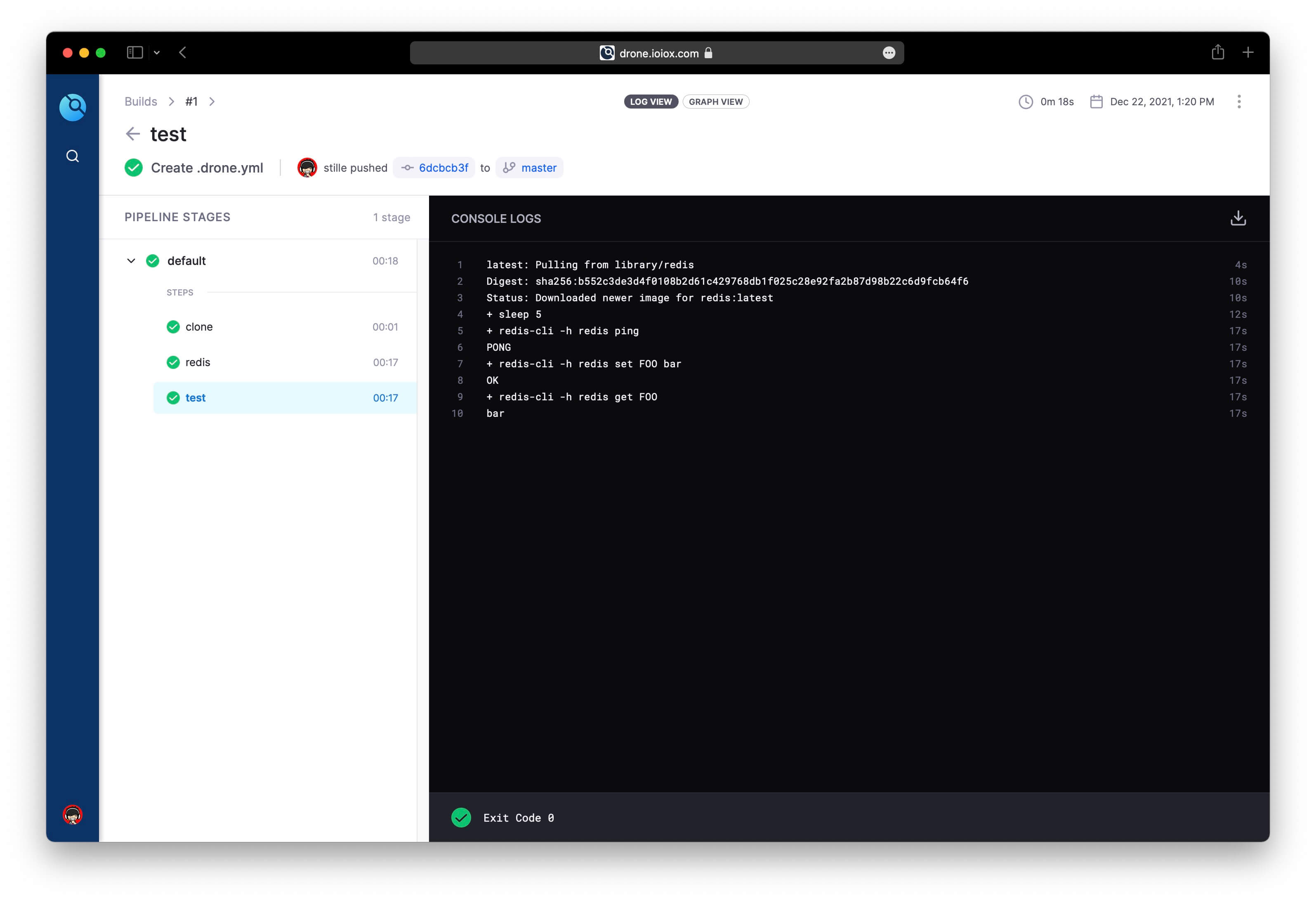Open the tab group dropdown arrow

click(x=157, y=53)
